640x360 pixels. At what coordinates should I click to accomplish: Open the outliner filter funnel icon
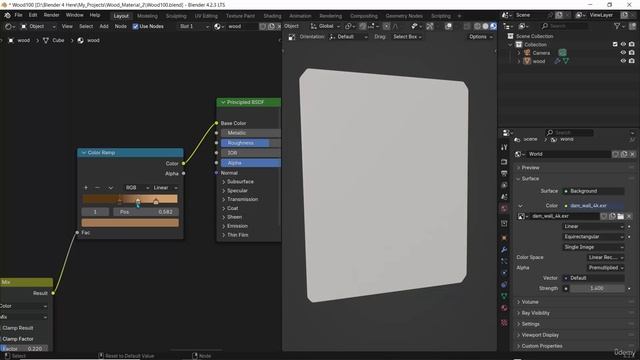click(x=617, y=26)
